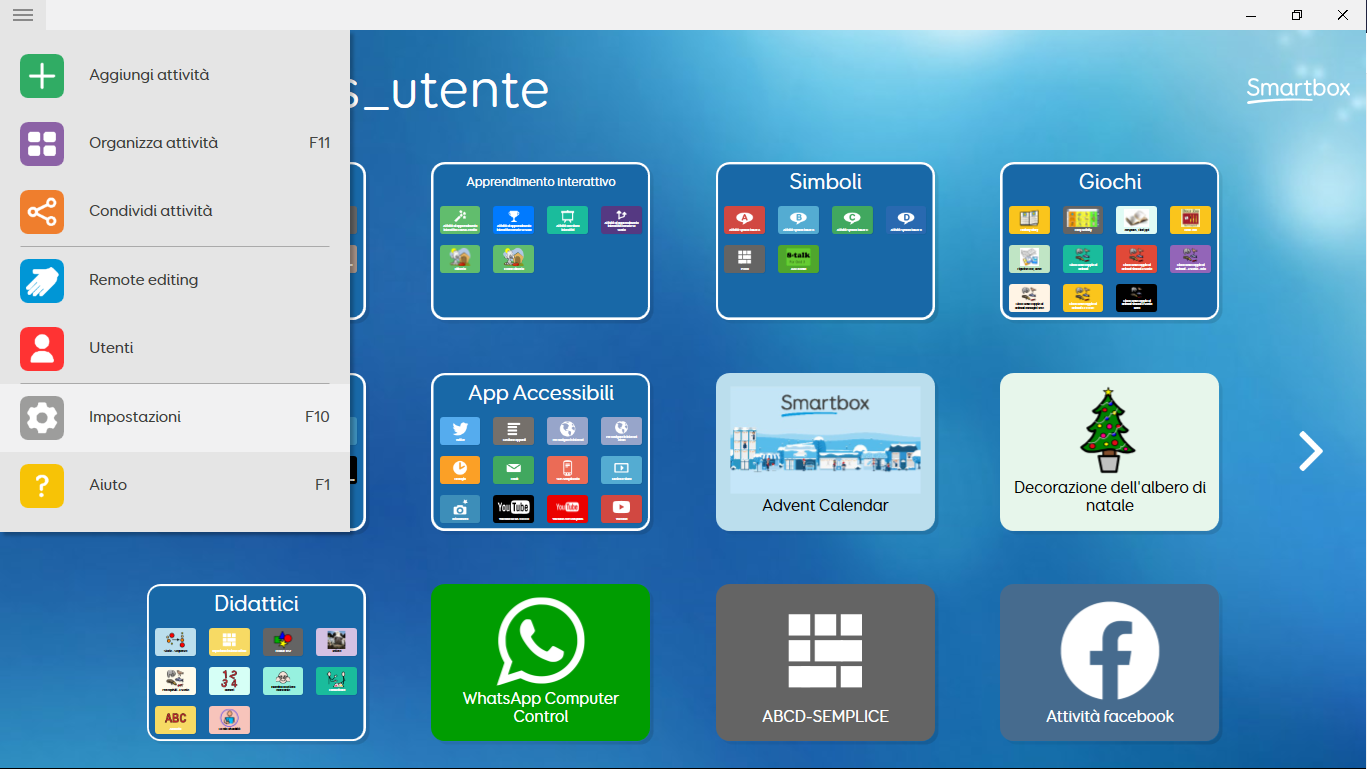Click the orange share icon for Condividi attività
This screenshot has width=1367, height=769.
click(x=42, y=212)
